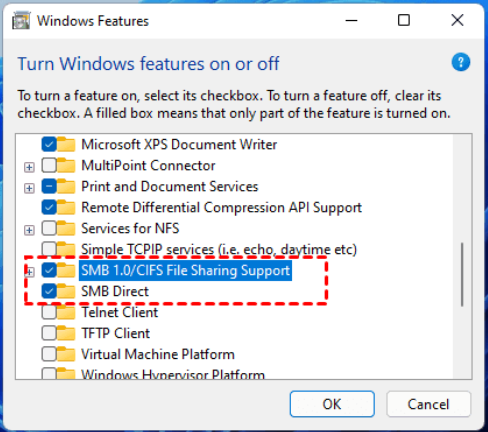Click the feature list vertical scrollbar thumb
The image size is (488, 432).
(462, 274)
